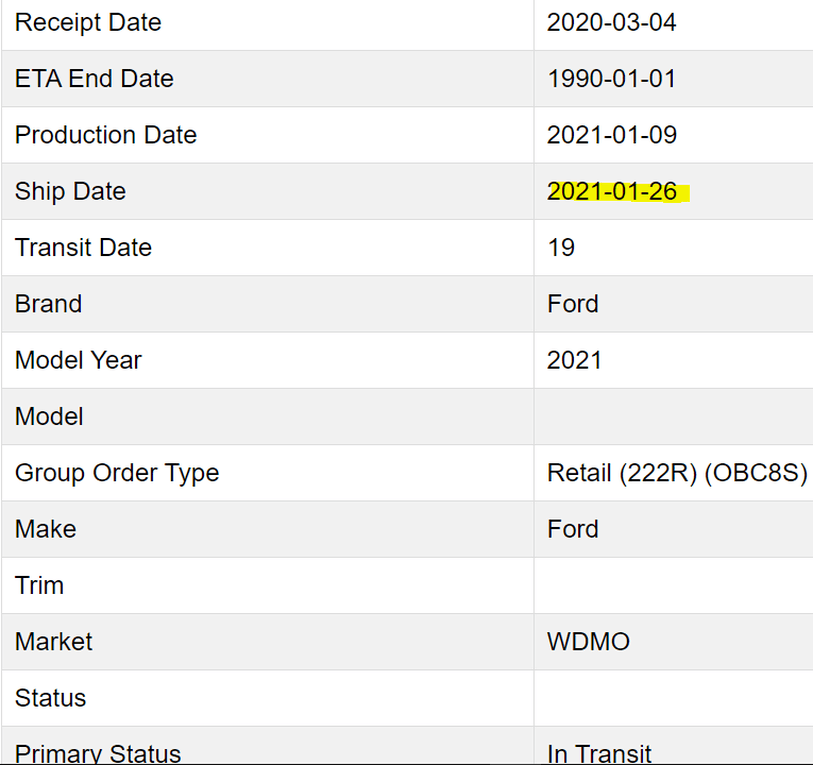Click the Ship Date label
Image resolution: width=813 pixels, height=765 pixels.
[x=70, y=191]
